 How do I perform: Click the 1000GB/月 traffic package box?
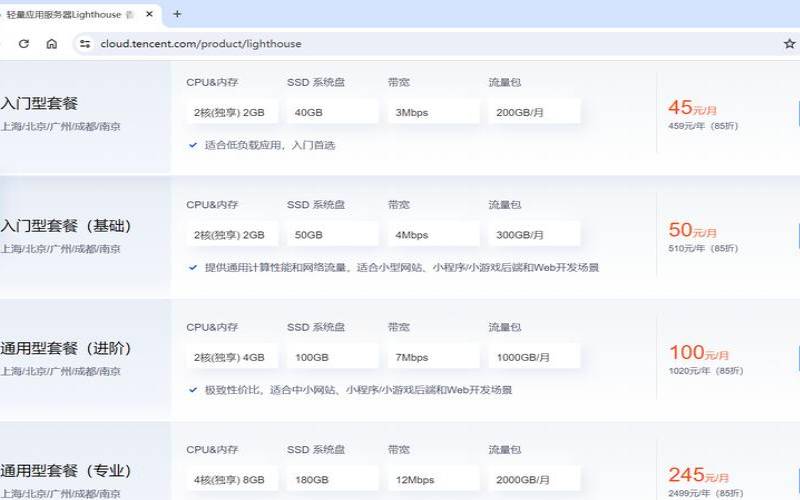tap(534, 357)
